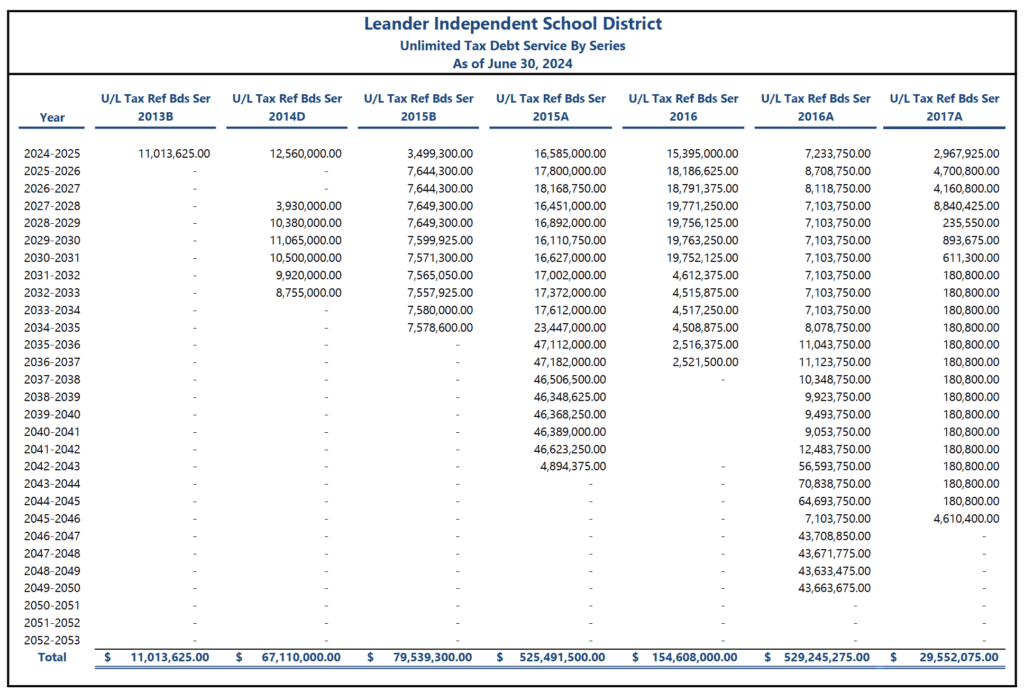Select the 2027-2028 year row label
The image size is (1024, 692).
tap(52, 206)
